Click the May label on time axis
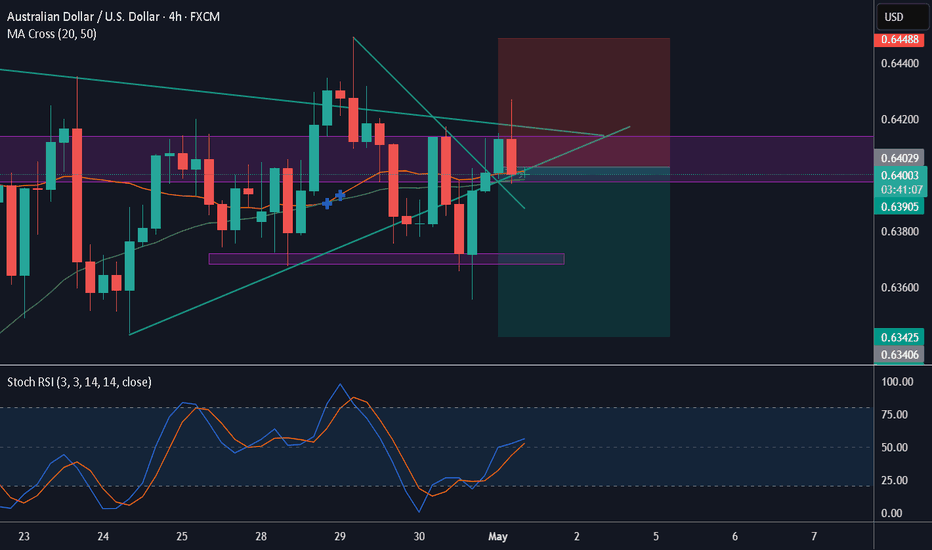Viewport: 932px width, 550px height. (x=498, y=536)
